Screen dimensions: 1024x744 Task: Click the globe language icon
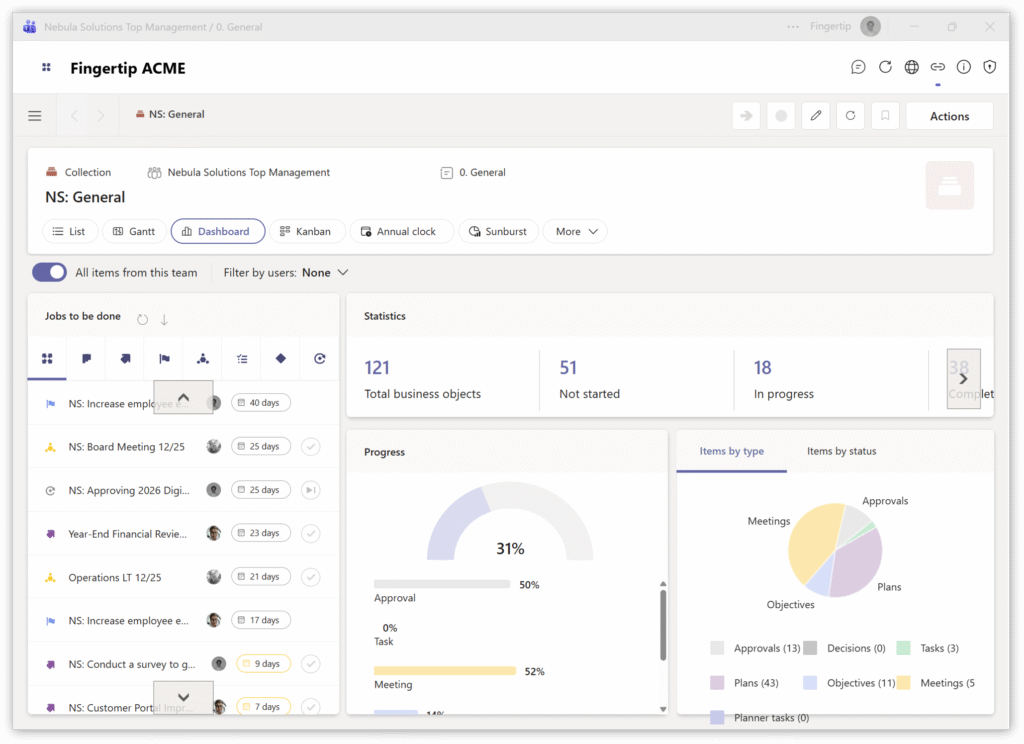(911, 67)
